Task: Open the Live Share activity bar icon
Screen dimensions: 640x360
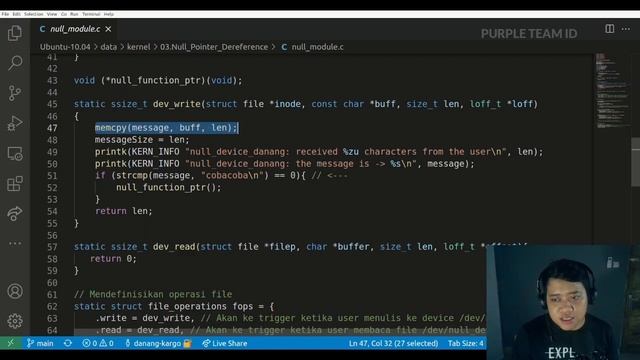Action: click(15, 213)
